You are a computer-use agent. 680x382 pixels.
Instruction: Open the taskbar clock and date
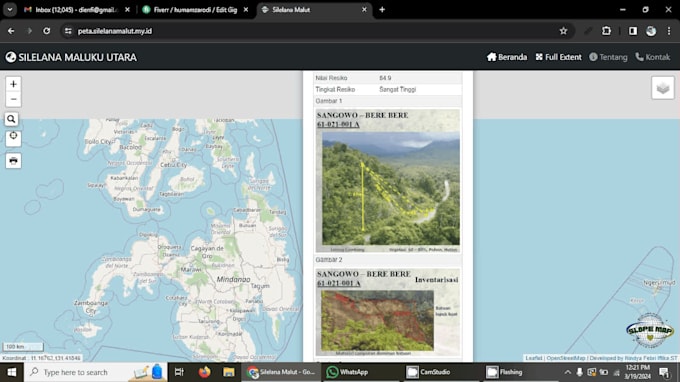638,372
